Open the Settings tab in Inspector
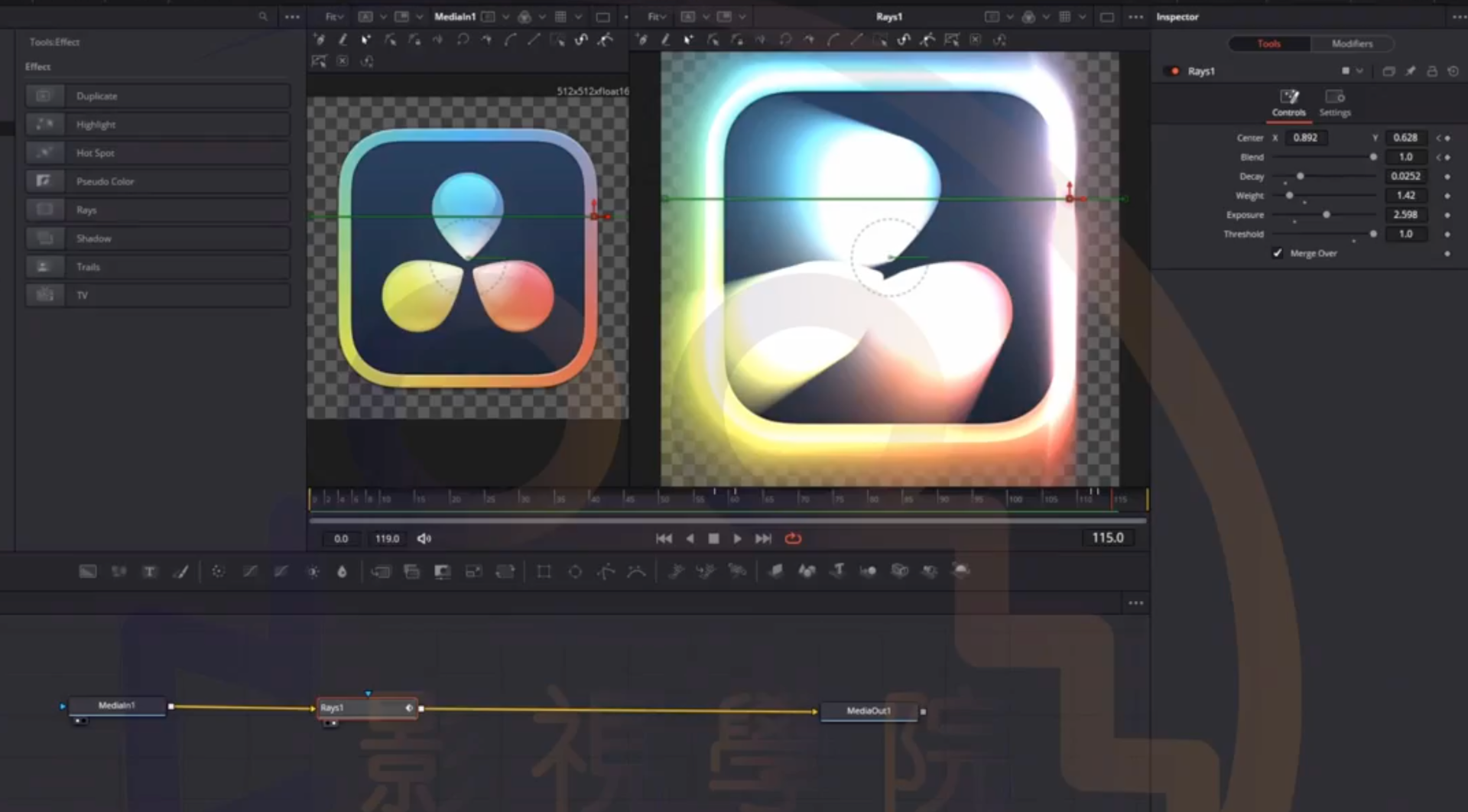This screenshot has width=1468, height=812. 1335,102
